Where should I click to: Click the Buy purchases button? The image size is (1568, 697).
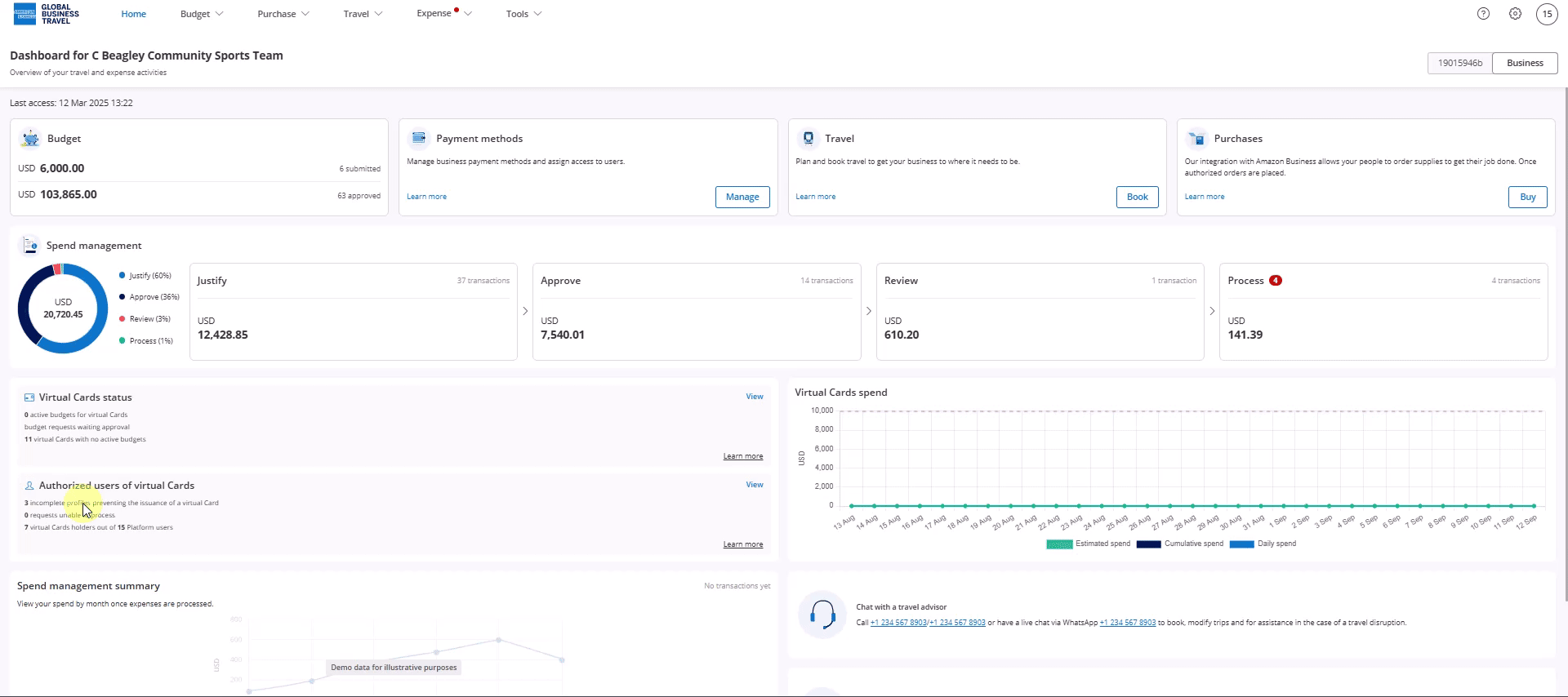tap(1528, 197)
